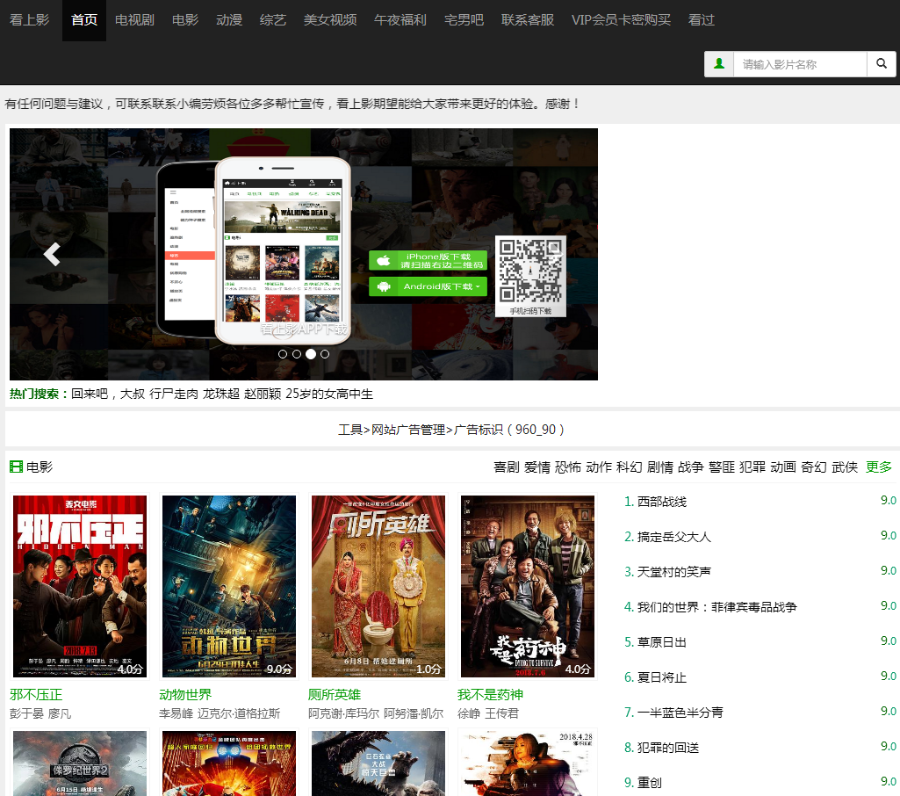The width and height of the screenshot is (900, 796).
Task: Open the 电影 navigation menu item
Action: 185,20
